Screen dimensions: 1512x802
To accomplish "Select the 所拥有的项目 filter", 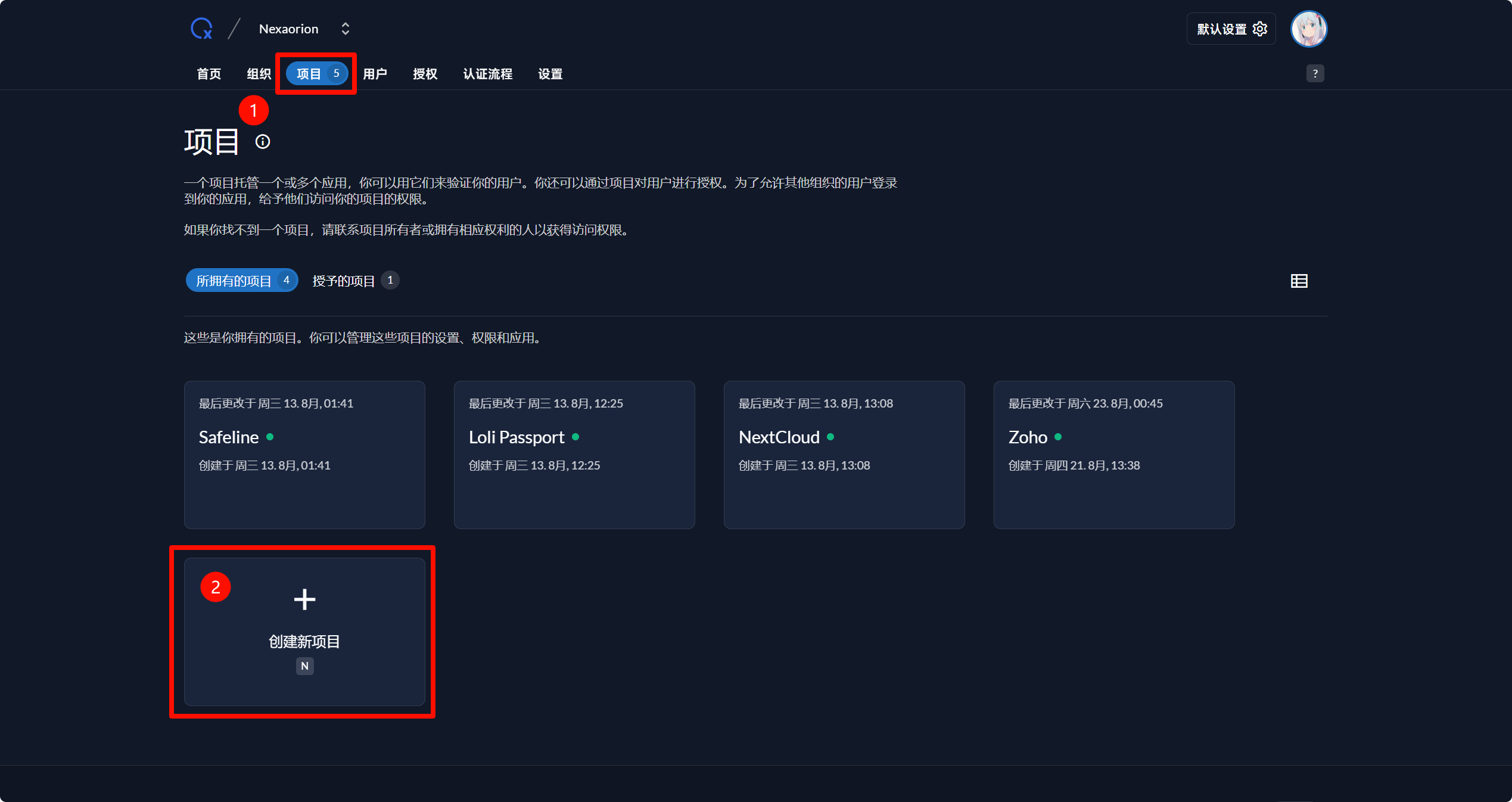I will pos(241,281).
